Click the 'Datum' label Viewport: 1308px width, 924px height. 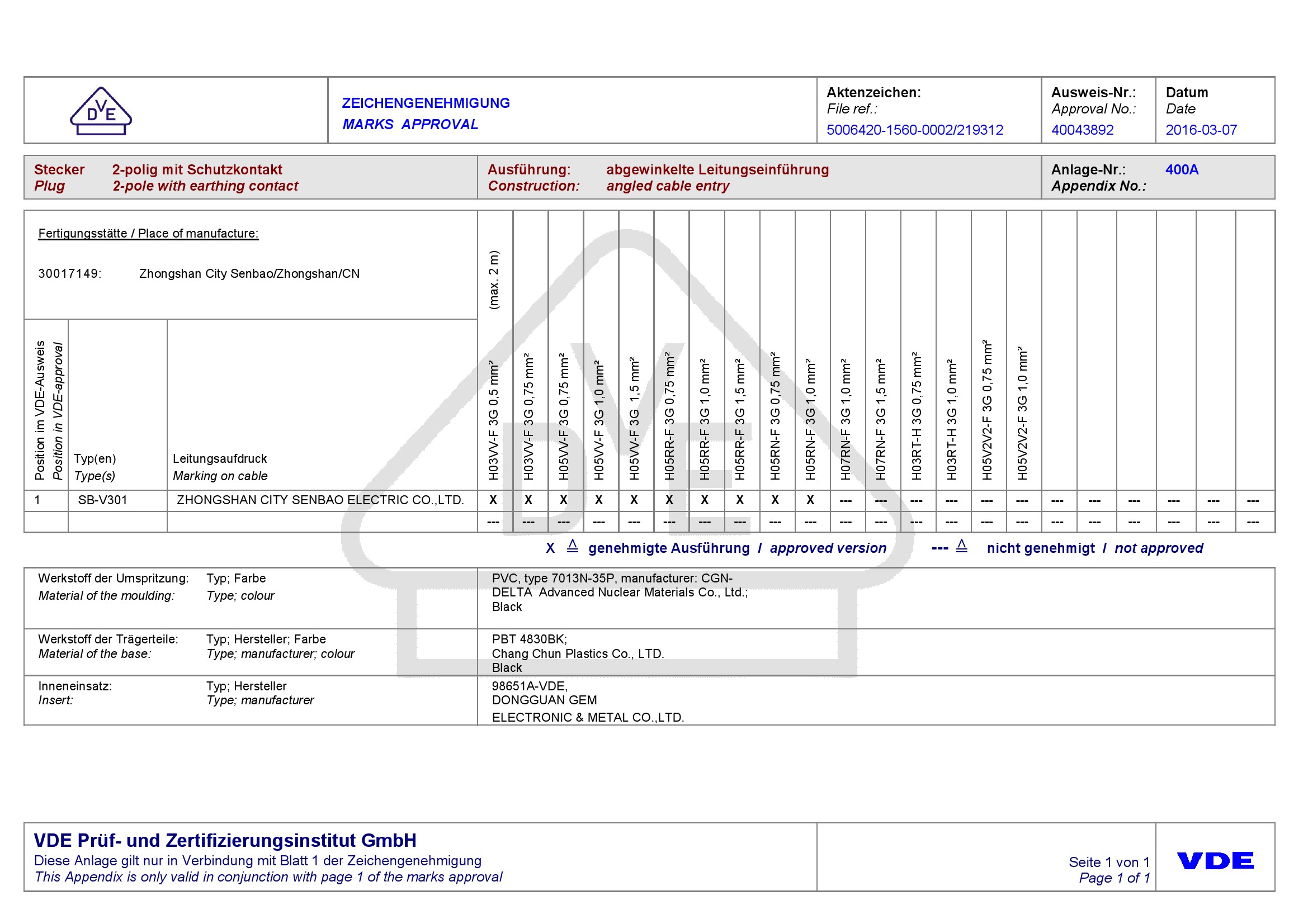click(x=1187, y=93)
